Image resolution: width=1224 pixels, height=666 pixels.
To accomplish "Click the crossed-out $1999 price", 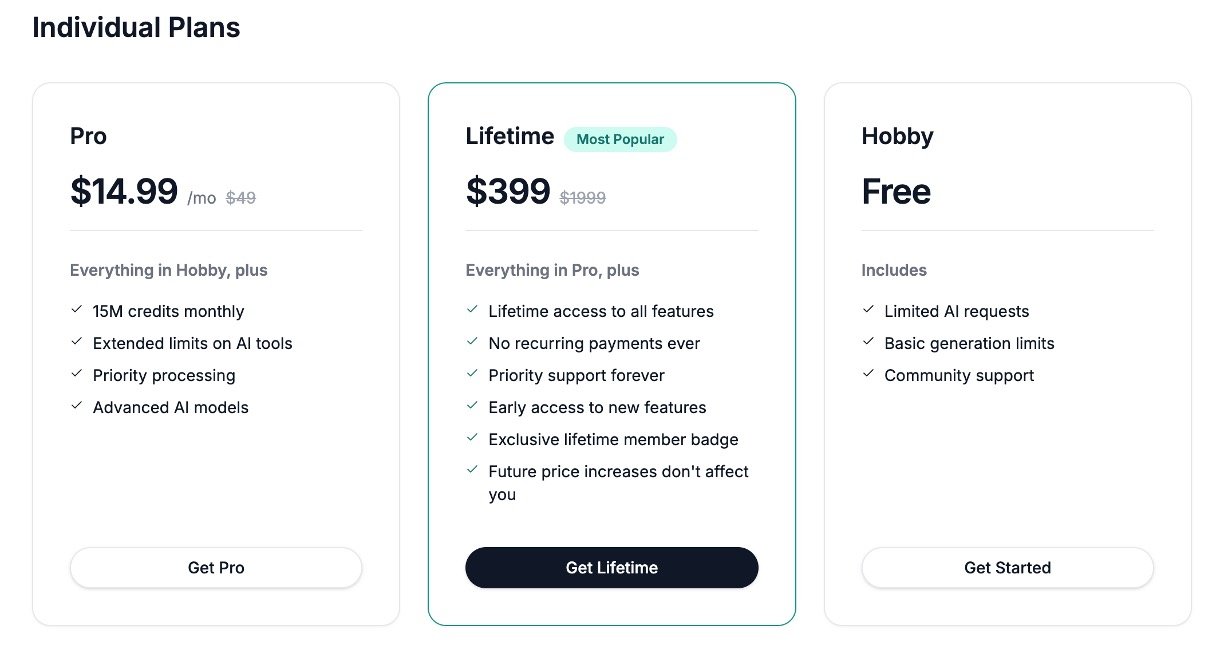I will [583, 198].
